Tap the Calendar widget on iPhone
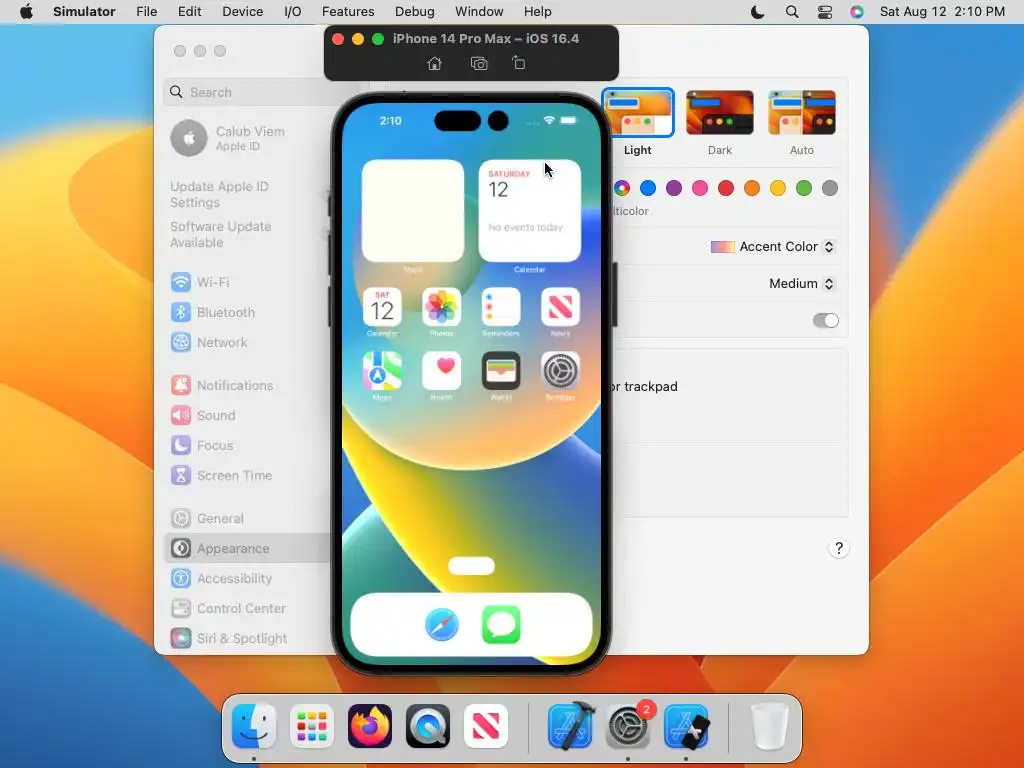The image size is (1024, 768). pyautogui.click(x=530, y=211)
